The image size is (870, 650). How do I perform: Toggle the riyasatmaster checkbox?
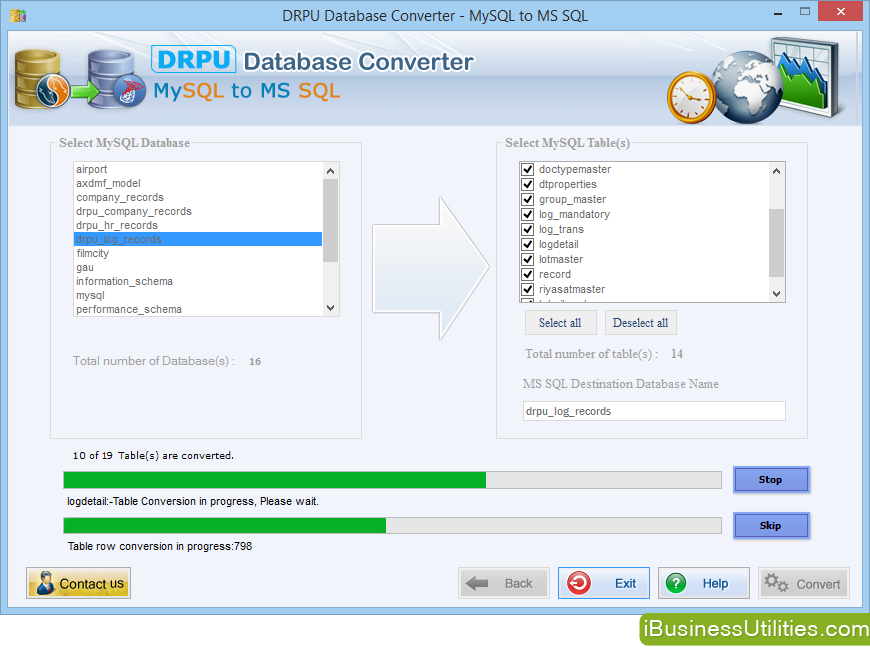tap(528, 289)
